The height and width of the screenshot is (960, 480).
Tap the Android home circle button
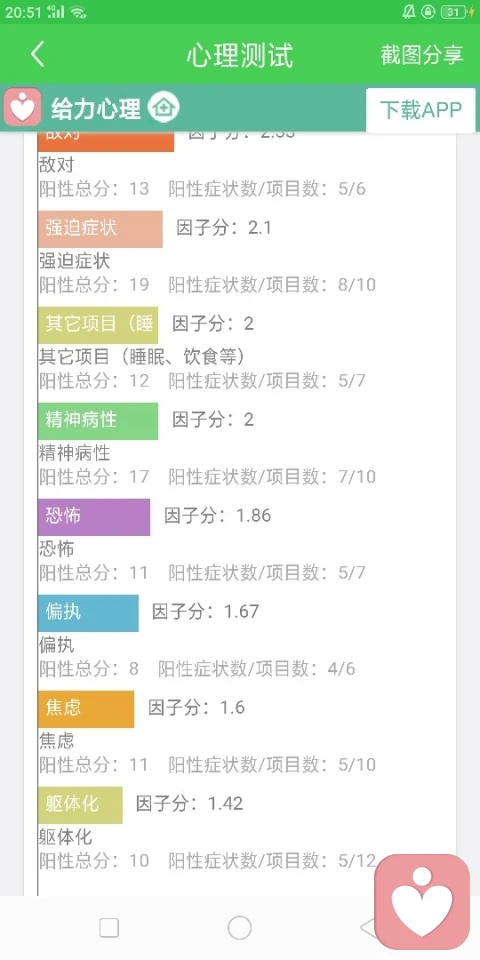click(239, 928)
